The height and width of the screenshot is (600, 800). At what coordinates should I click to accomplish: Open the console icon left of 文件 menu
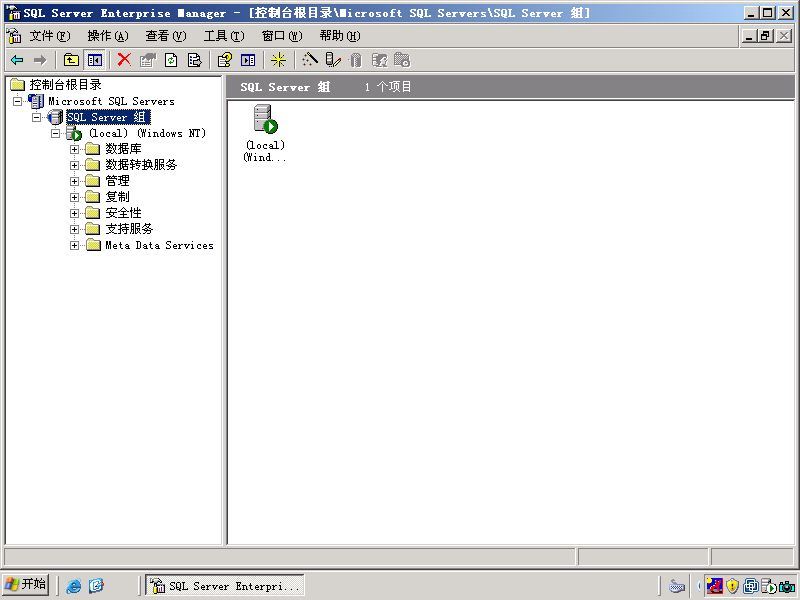(14, 36)
